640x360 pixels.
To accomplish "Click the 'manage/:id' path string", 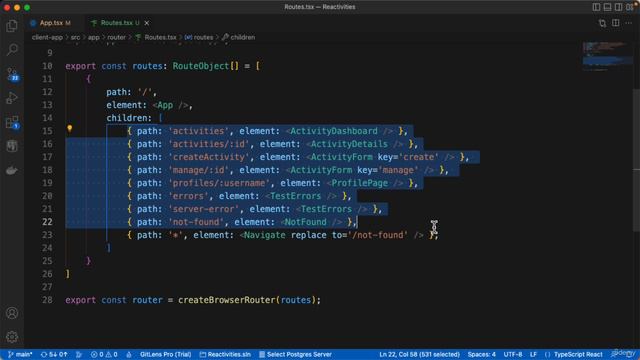I will coord(198,170).
